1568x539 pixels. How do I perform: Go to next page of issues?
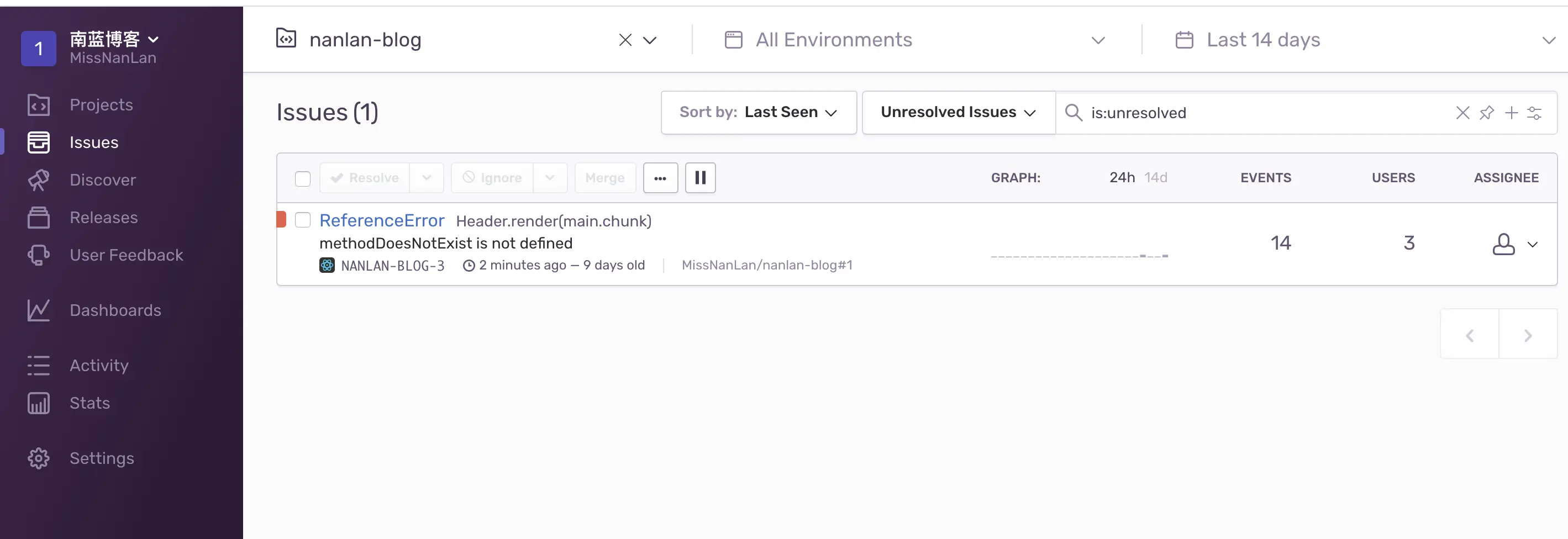(x=1527, y=335)
